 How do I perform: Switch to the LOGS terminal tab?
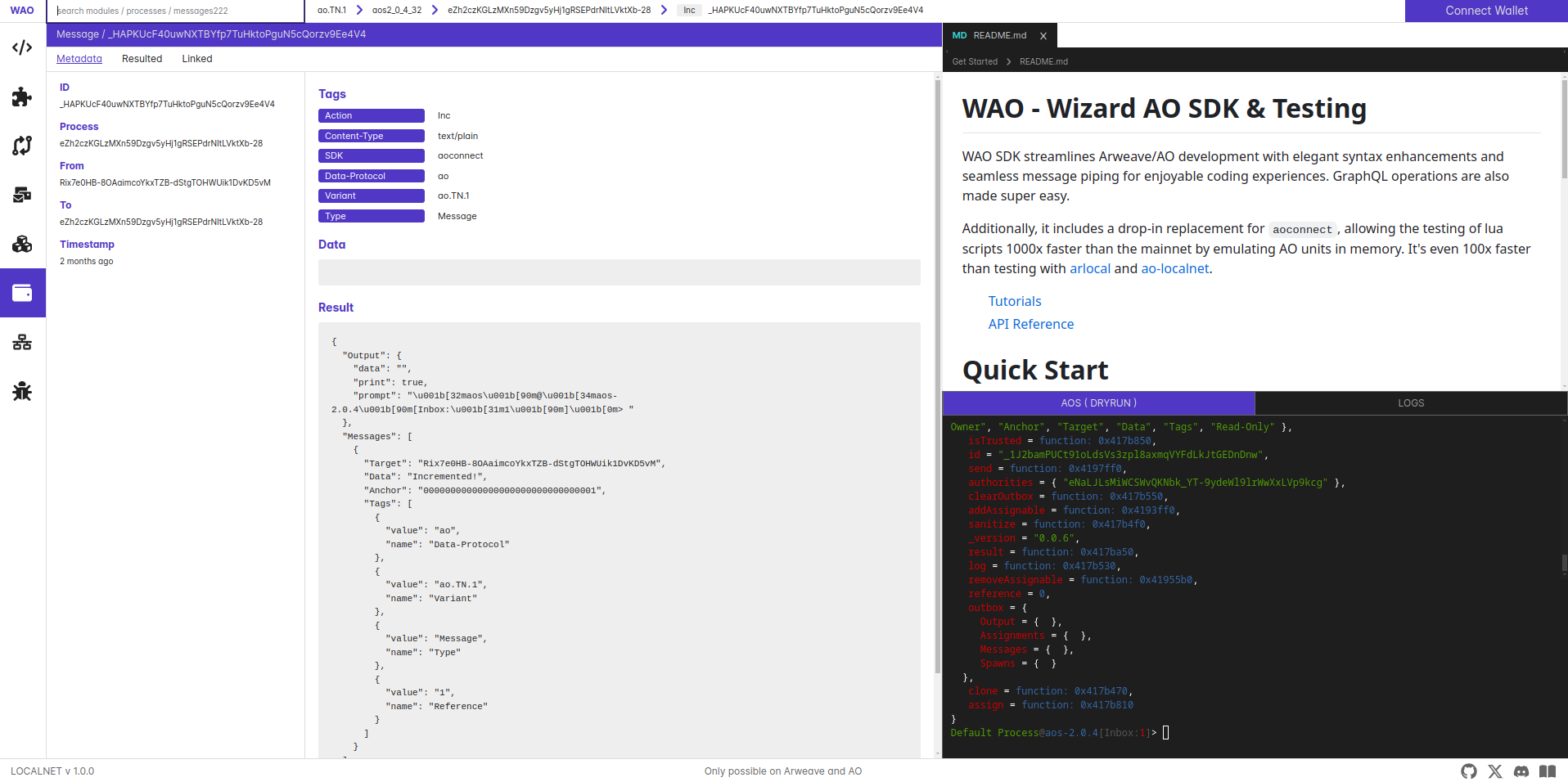click(x=1411, y=403)
